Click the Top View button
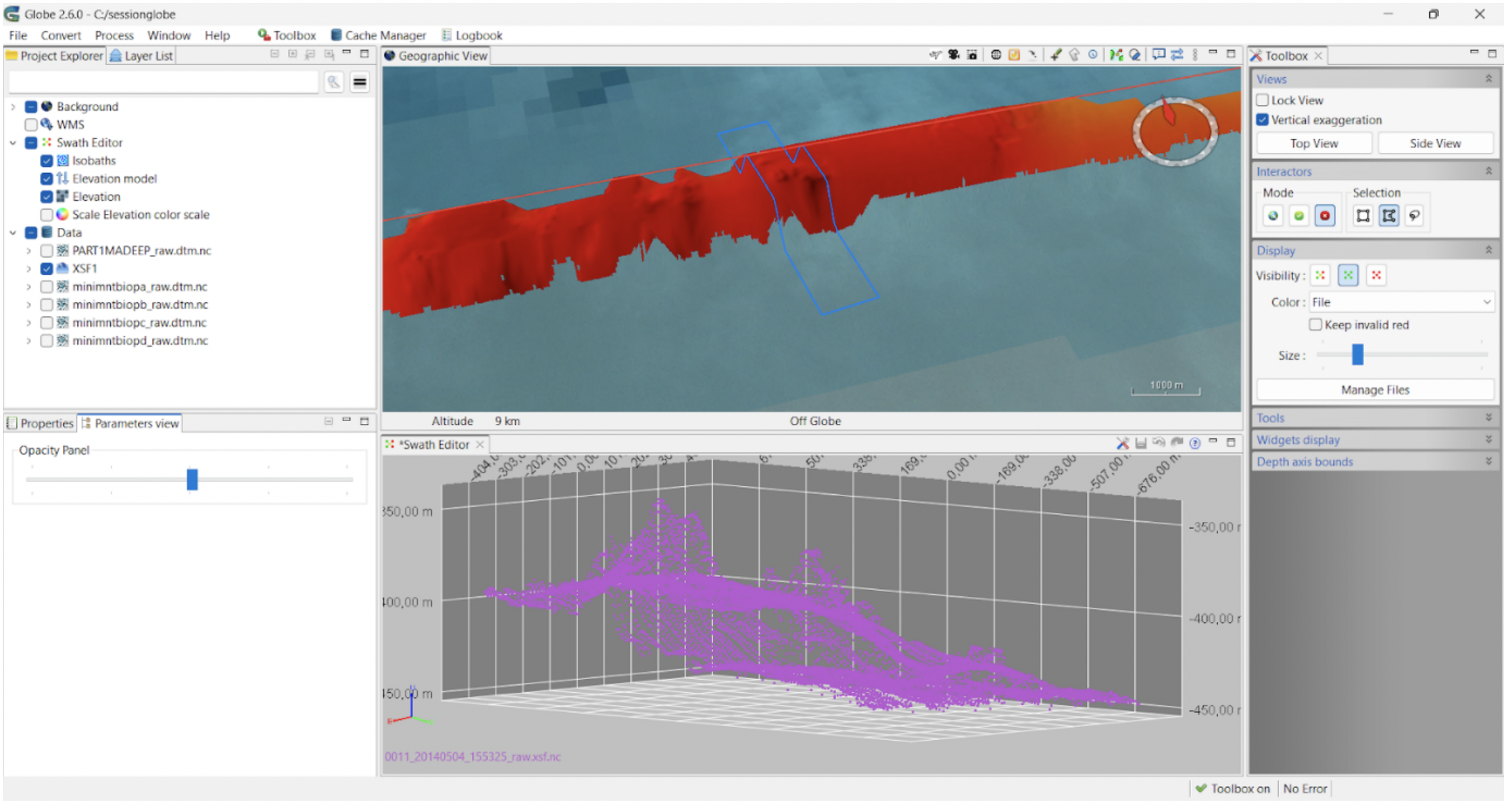 [x=1314, y=143]
